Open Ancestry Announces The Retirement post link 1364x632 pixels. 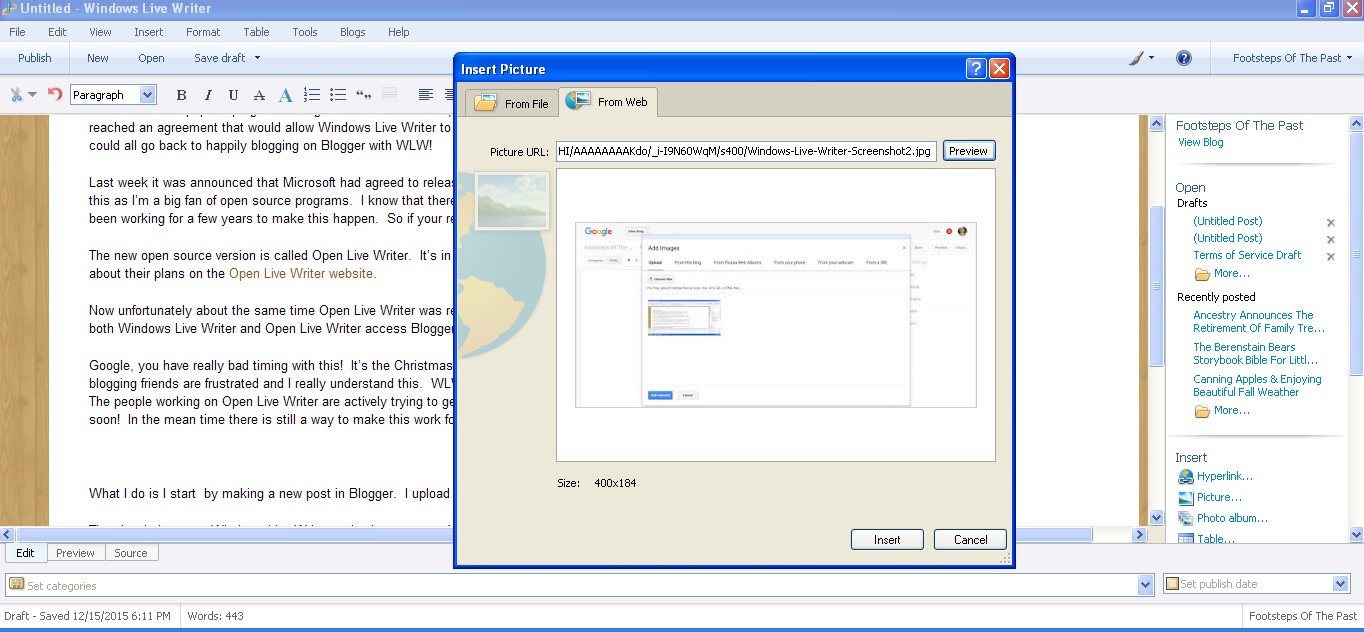pyautogui.click(x=1259, y=321)
